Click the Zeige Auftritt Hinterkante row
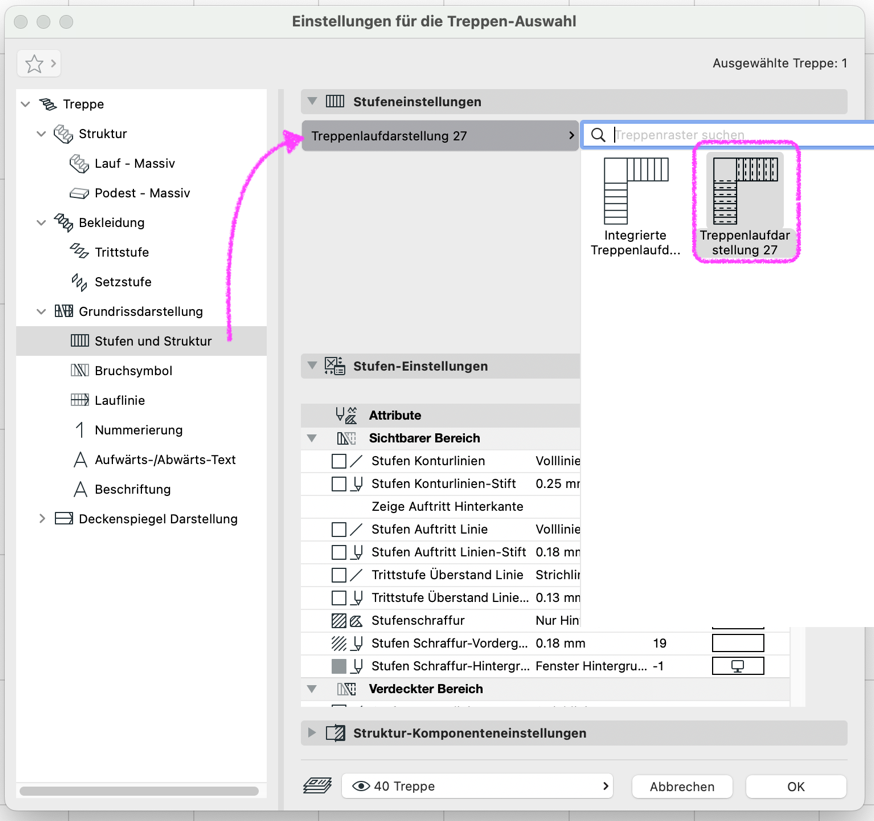Viewport: 874px width, 821px height. pos(440,506)
